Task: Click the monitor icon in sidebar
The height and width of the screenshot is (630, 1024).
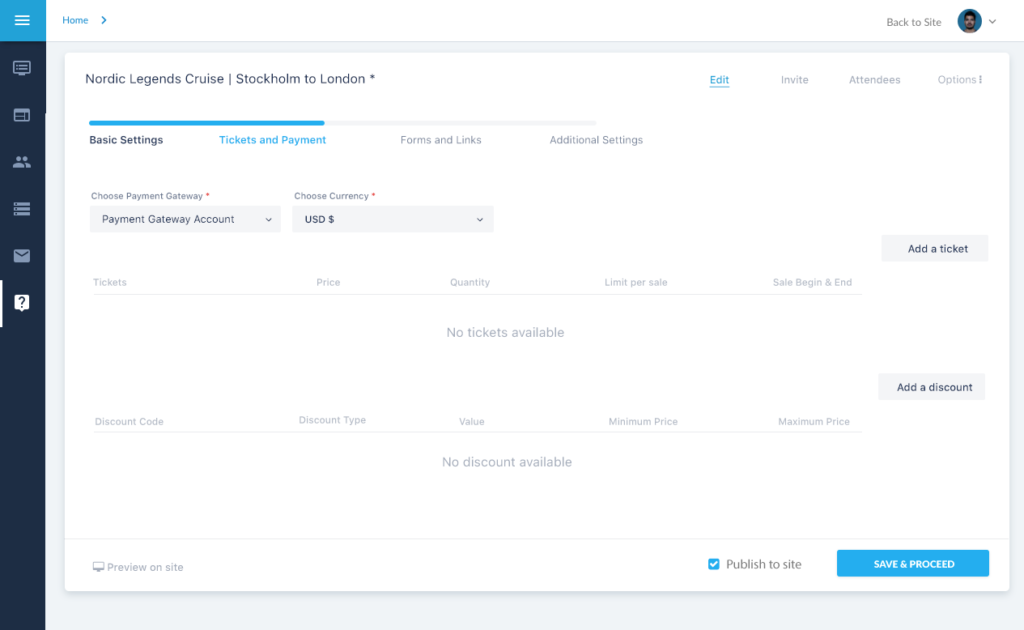Action: click(x=22, y=68)
